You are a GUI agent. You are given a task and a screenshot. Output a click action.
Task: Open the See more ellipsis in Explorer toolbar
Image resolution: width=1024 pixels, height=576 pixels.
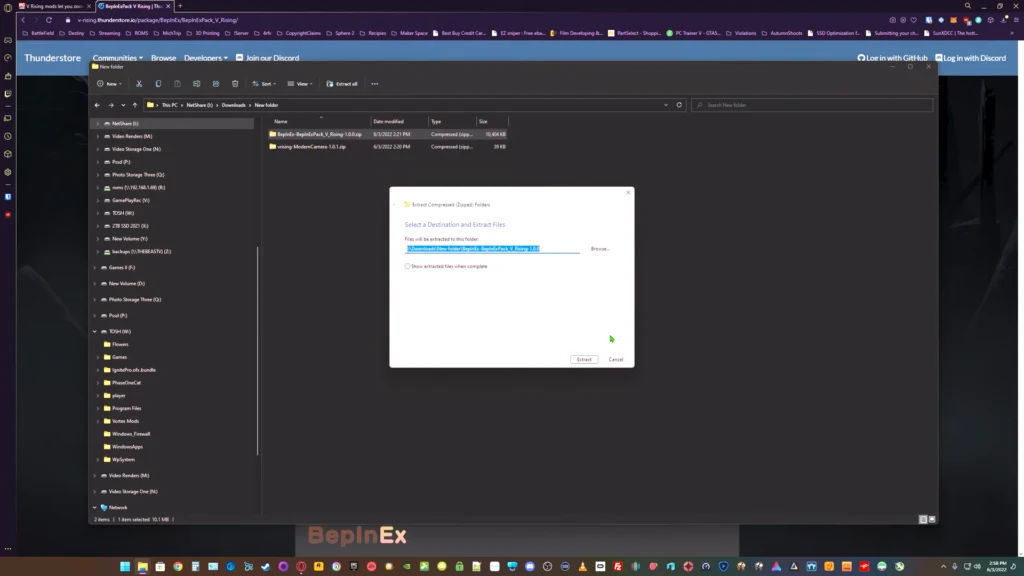pyautogui.click(x=375, y=84)
